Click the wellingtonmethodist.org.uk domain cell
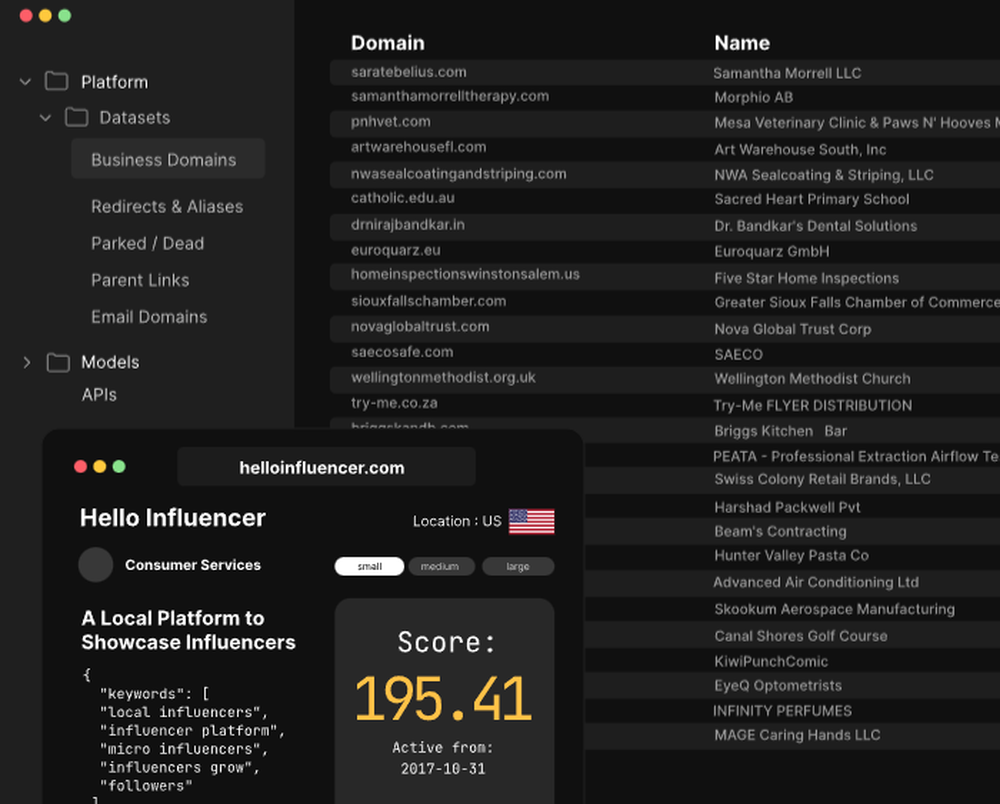 coord(443,378)
